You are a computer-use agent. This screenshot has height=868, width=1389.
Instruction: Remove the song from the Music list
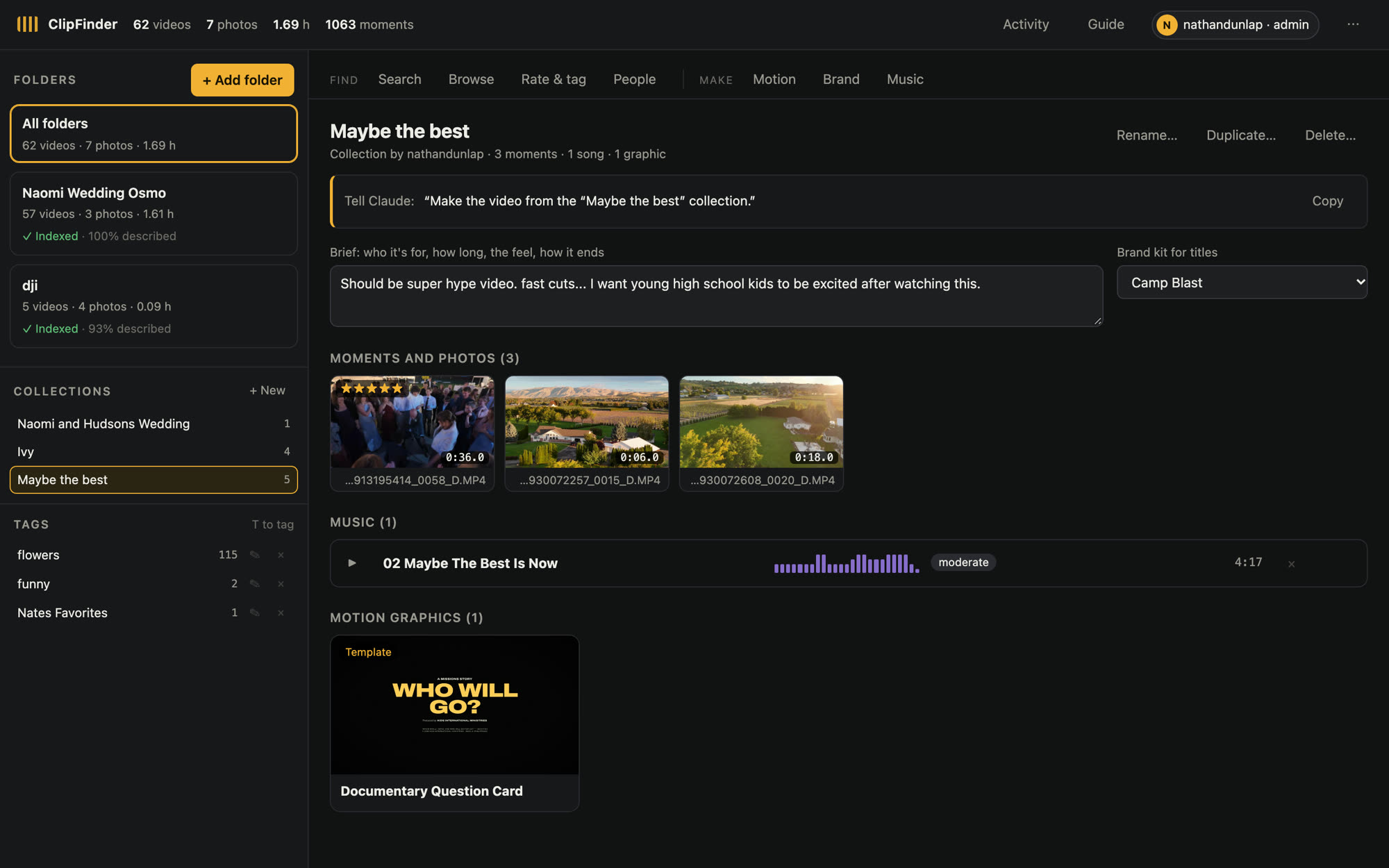1291,564
